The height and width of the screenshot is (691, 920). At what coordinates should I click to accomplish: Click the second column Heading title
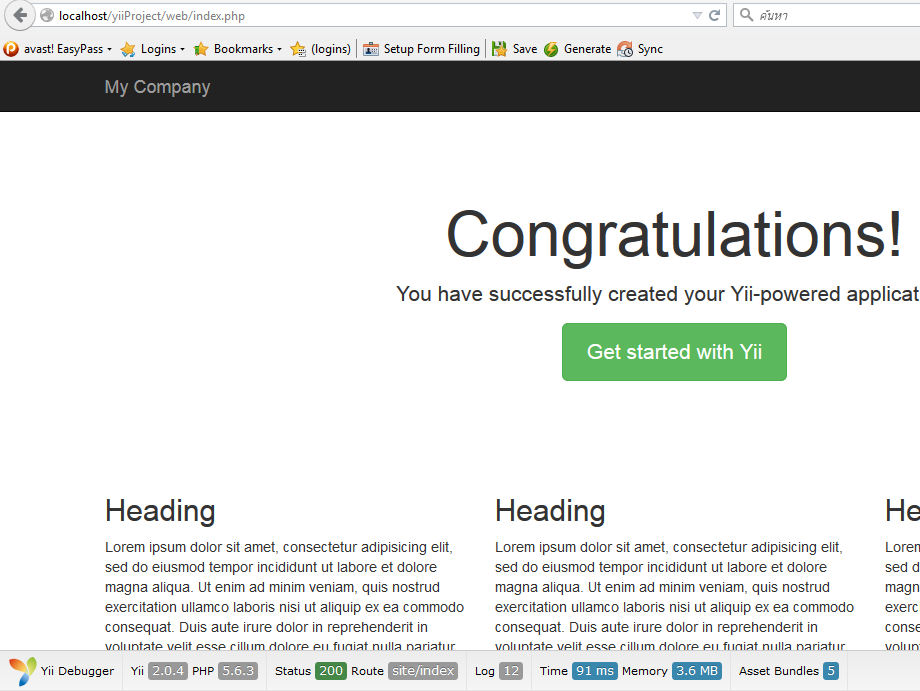(x=550, y=510)
